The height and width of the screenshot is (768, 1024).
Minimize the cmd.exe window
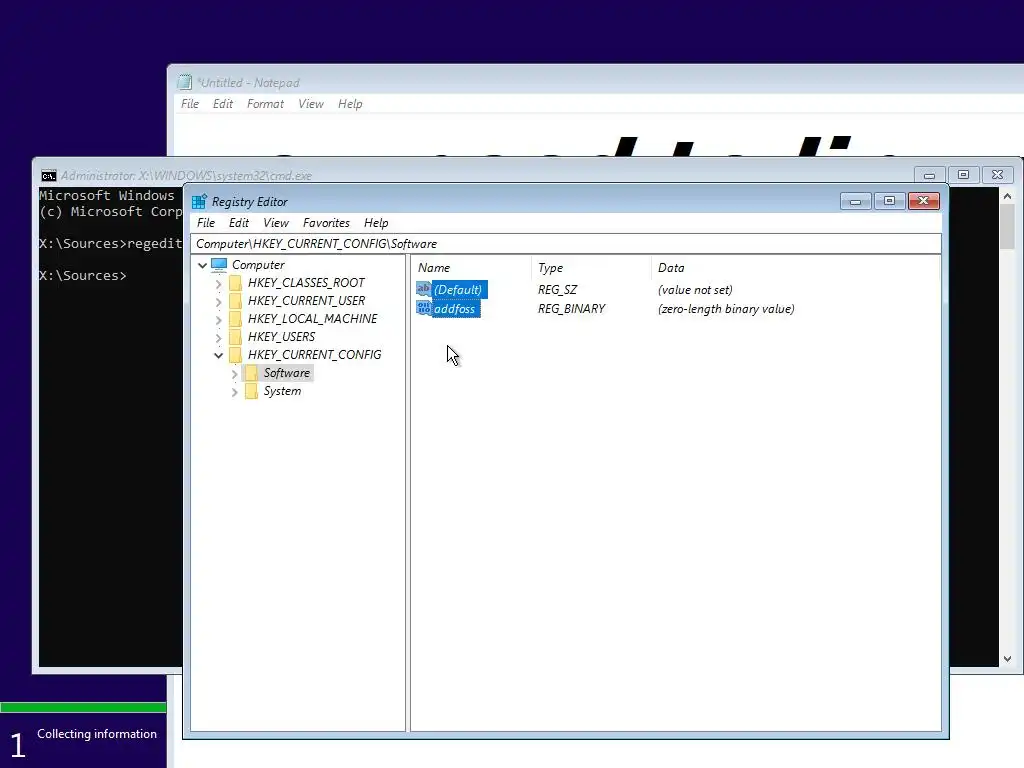(x=929, y=175)
